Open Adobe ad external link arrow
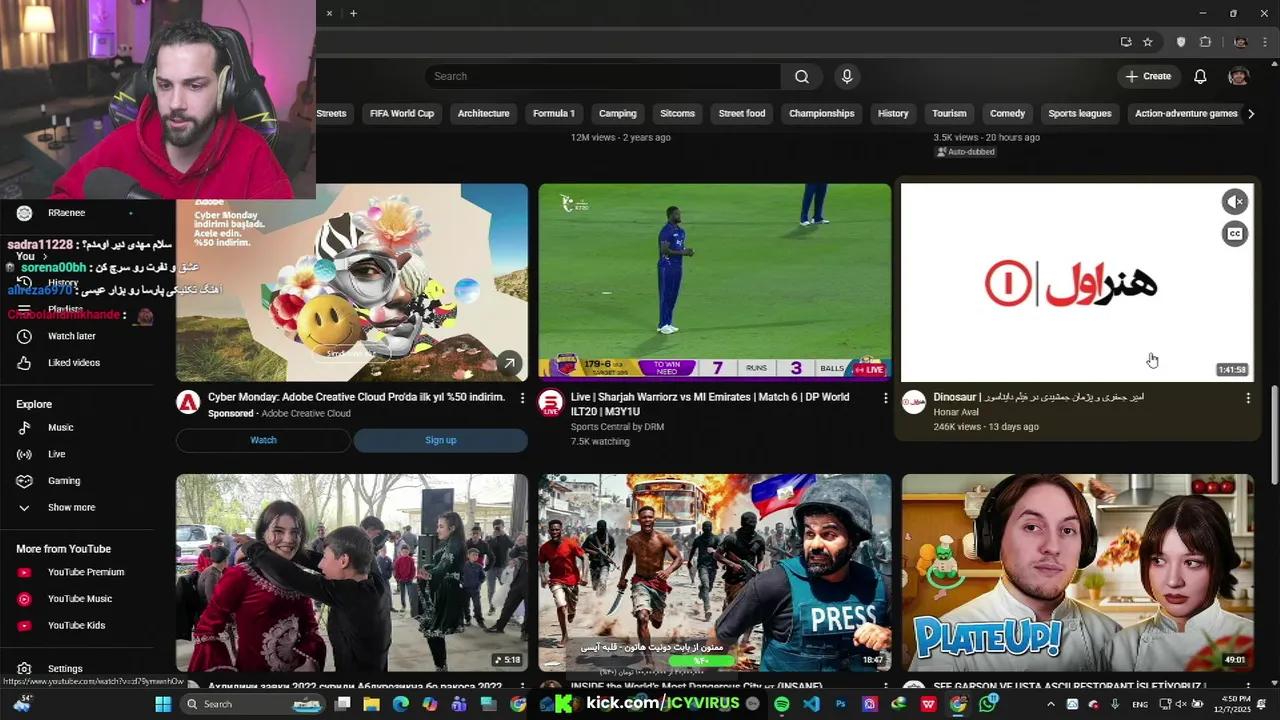 point(509,363)
